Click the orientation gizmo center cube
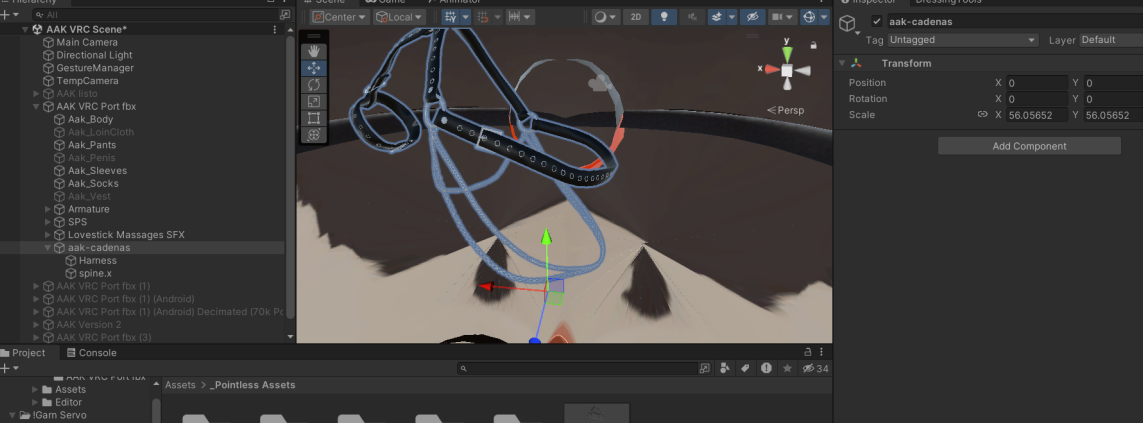Screen dimensions: 1143x423 [787, 70]
